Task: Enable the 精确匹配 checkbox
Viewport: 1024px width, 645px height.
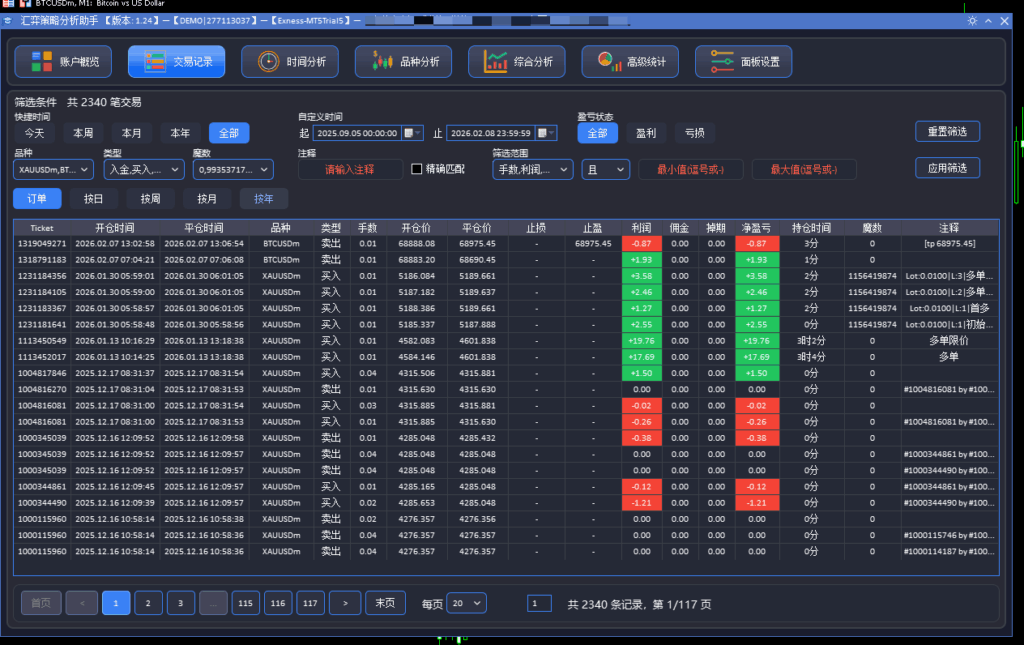Action: 417,169
